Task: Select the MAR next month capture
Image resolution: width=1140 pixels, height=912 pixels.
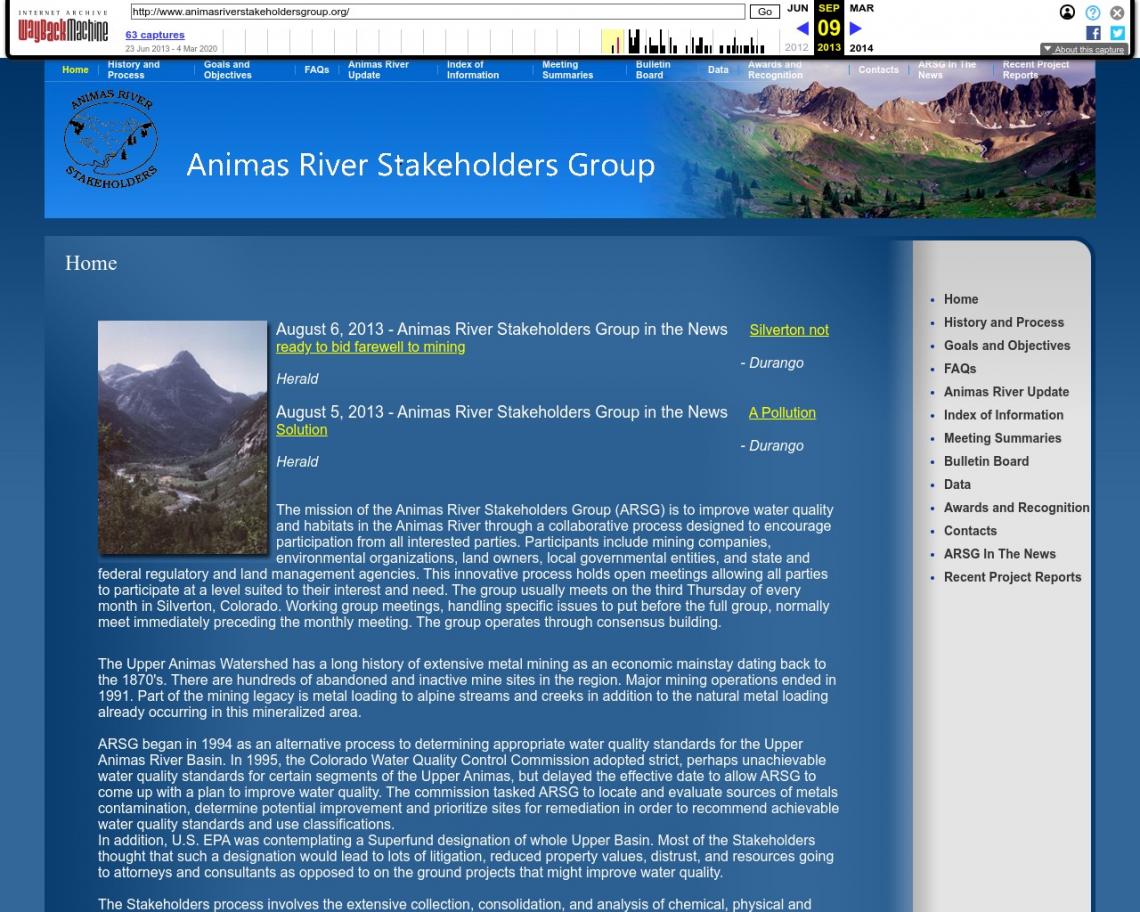Action: (x=862, y=8)
